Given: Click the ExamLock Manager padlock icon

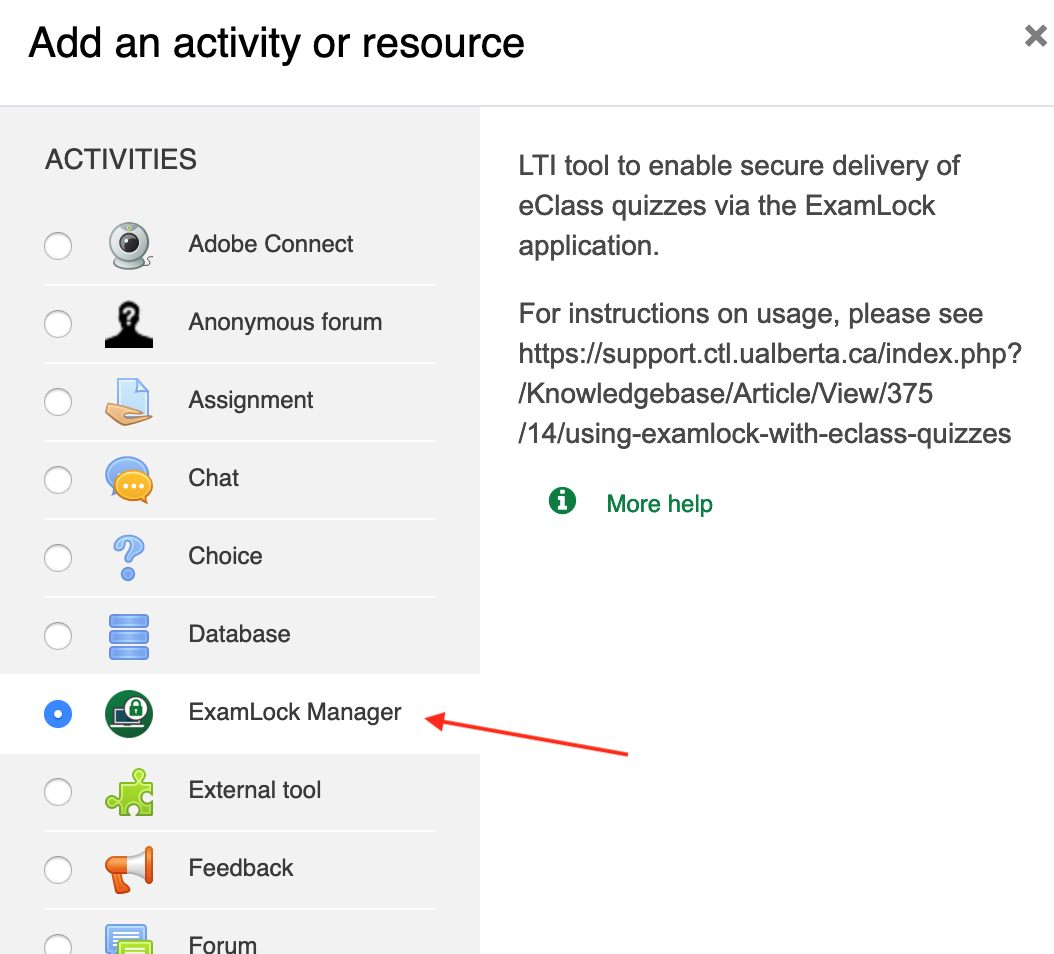Looking at the screenshot, I should click(x=129, y=713).
